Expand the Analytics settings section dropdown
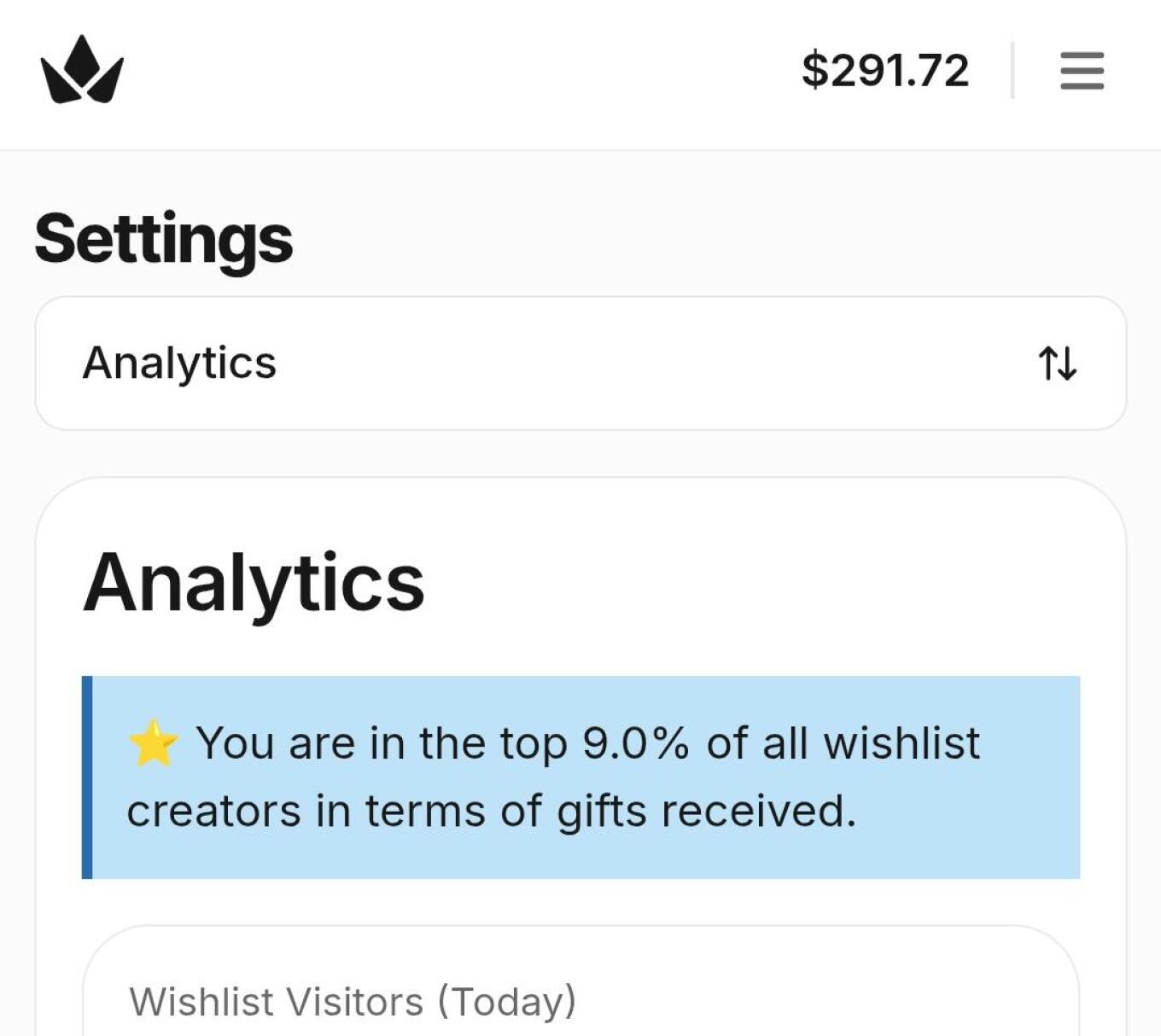This screenshot has height=1036, width=1161. tap(580, 364)
